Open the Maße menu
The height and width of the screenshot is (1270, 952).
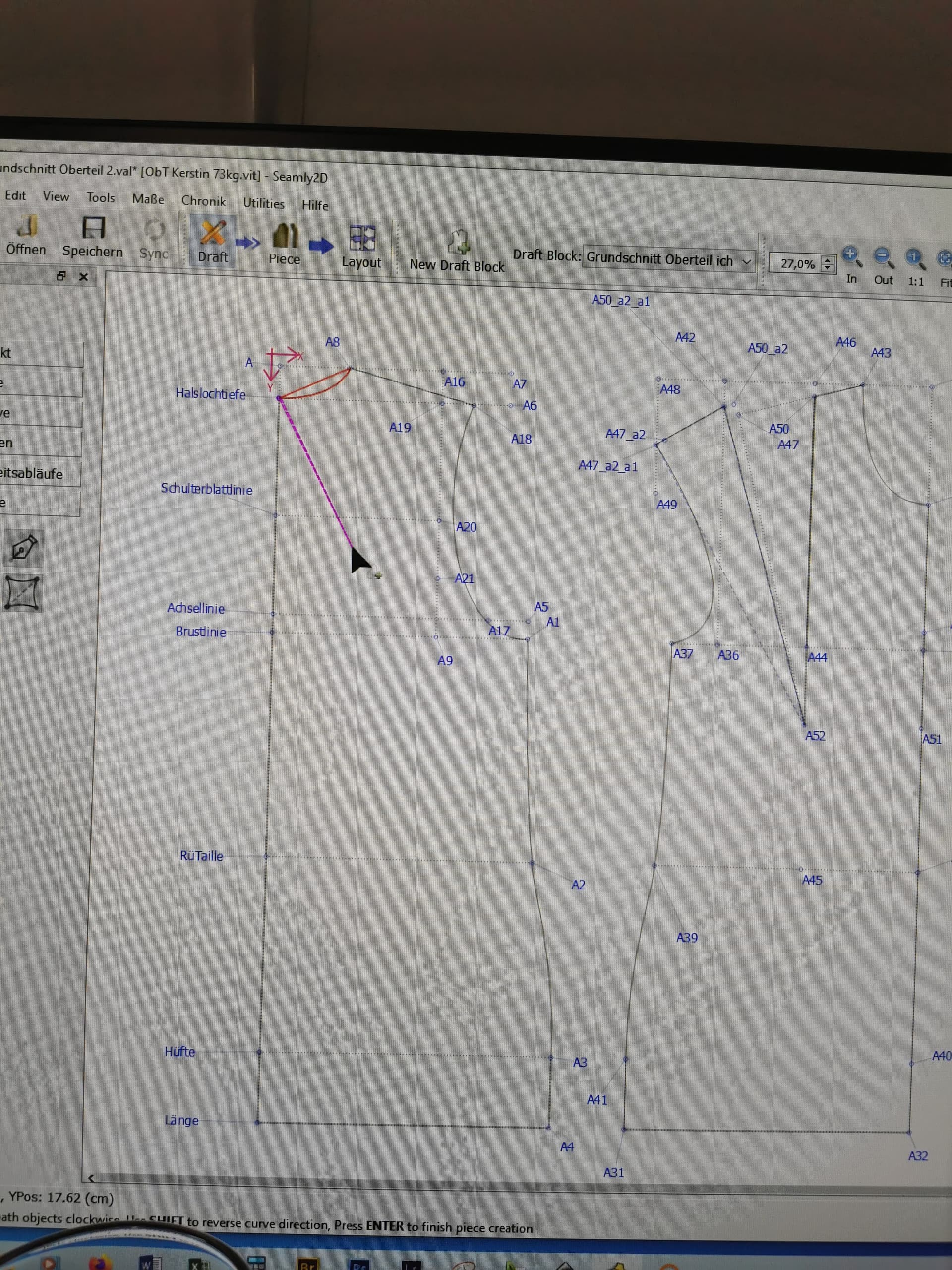point(148,199)
